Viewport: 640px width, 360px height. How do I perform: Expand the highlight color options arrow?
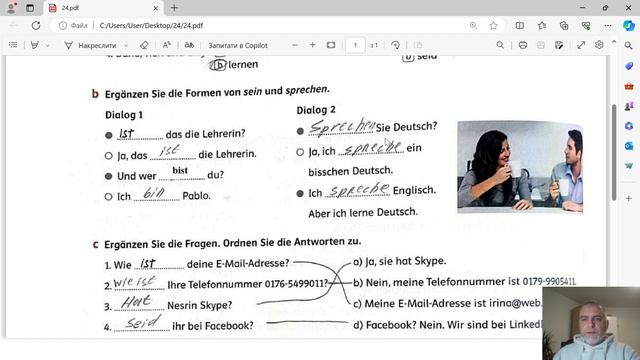tap(48, 45)
